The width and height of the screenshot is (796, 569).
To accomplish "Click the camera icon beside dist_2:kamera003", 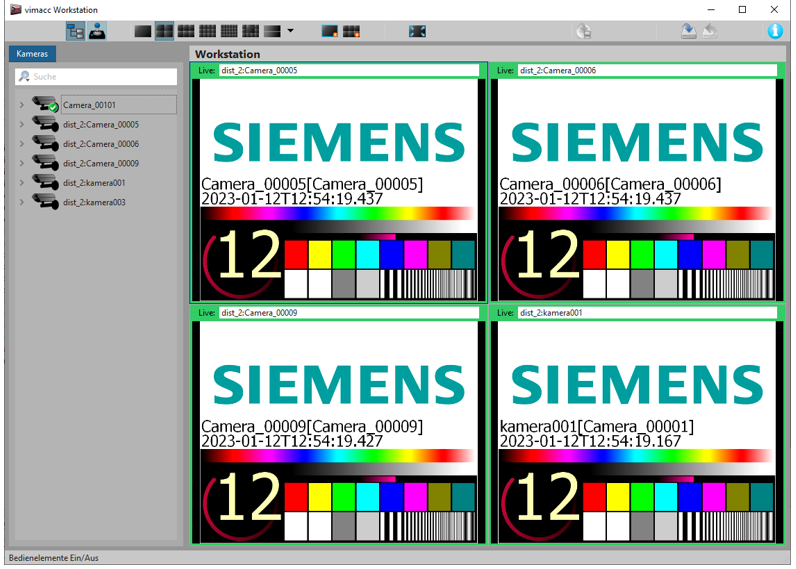I will tap(45, 201).
